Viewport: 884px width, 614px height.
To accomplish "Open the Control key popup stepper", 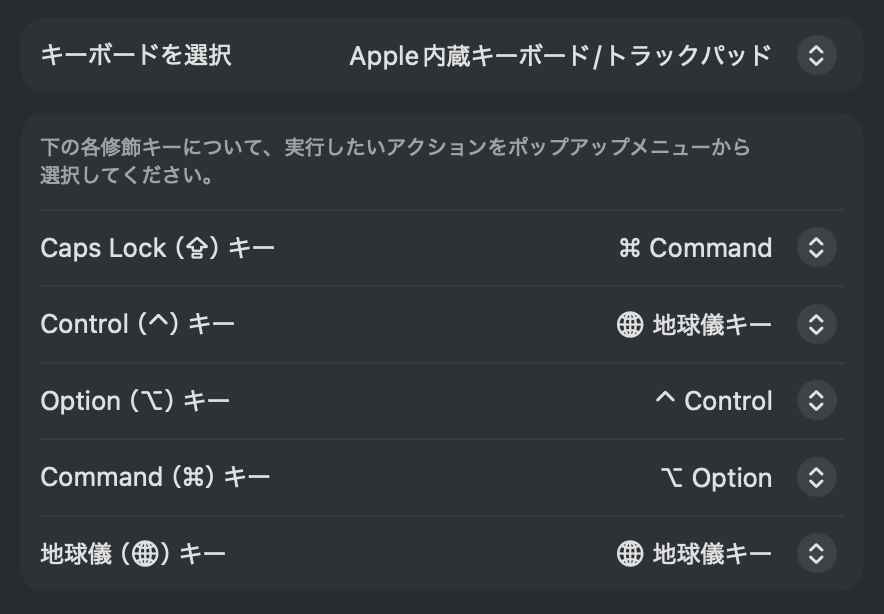I will [816, 324].
